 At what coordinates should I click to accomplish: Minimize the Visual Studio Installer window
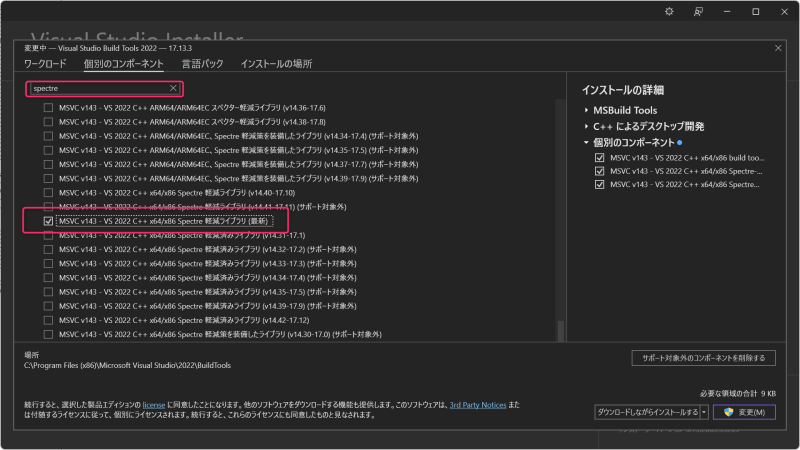[x=727, y=12]
